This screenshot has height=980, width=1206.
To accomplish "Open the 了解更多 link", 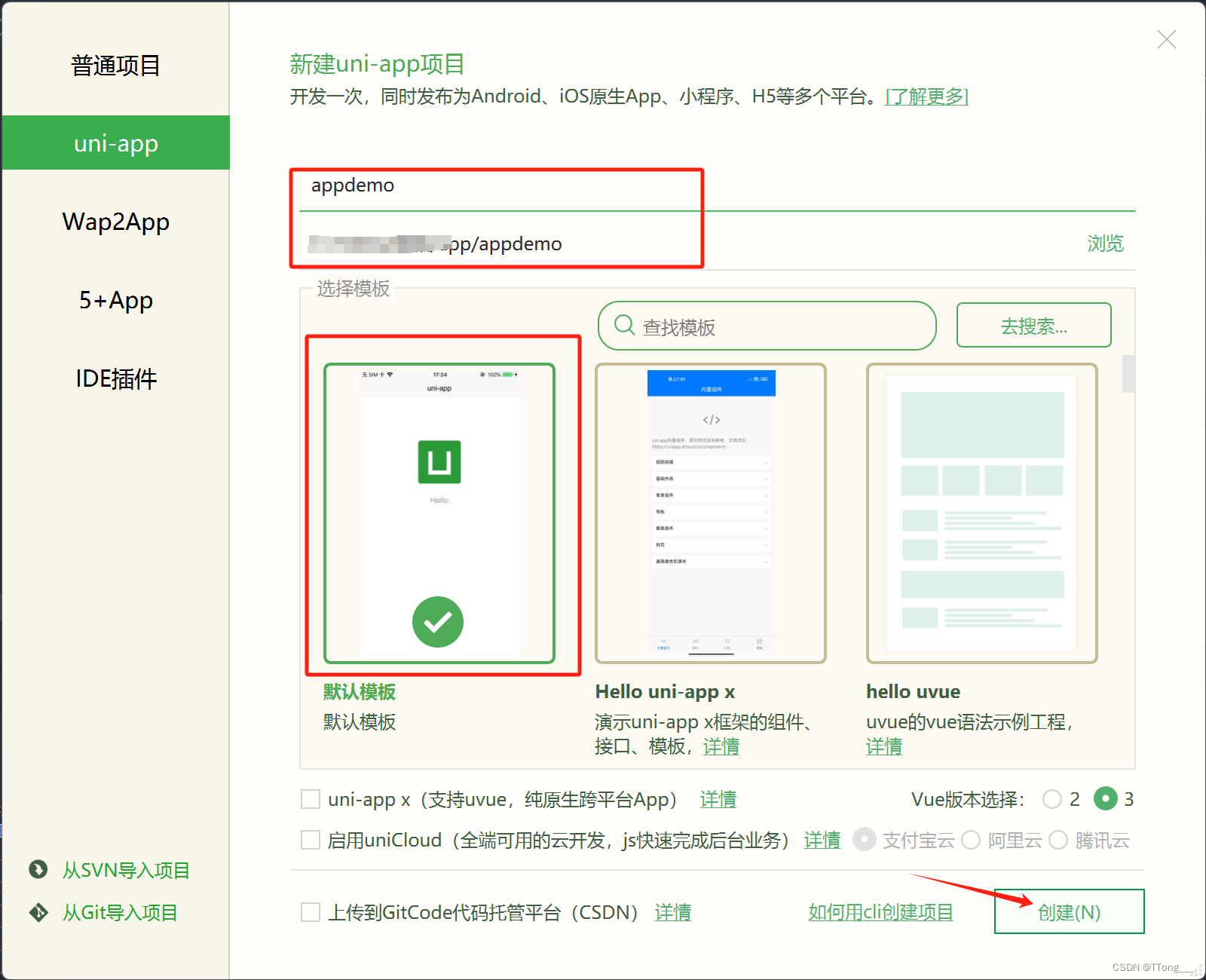I will coord(926,96).
